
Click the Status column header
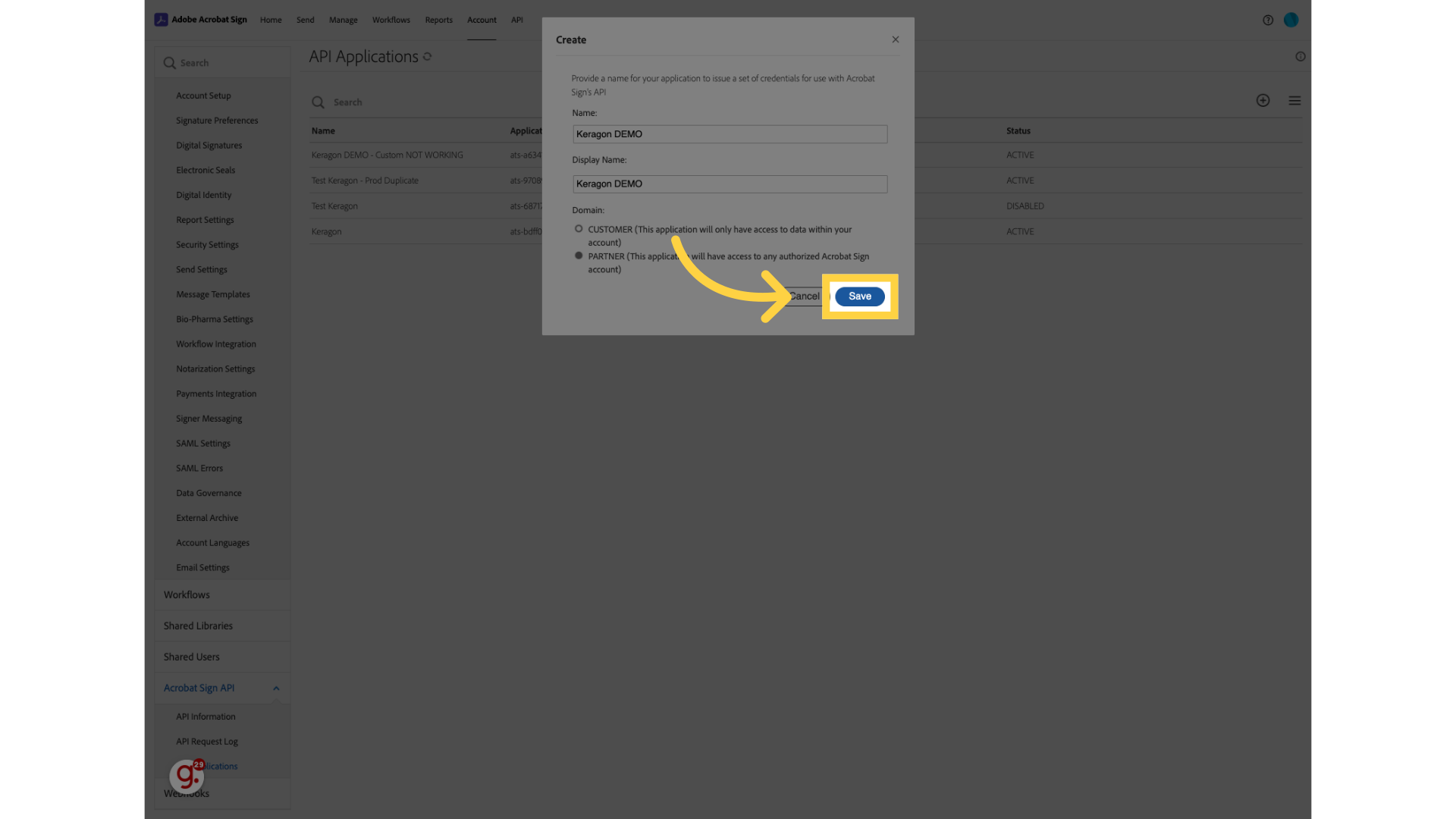coord(1018,131)
